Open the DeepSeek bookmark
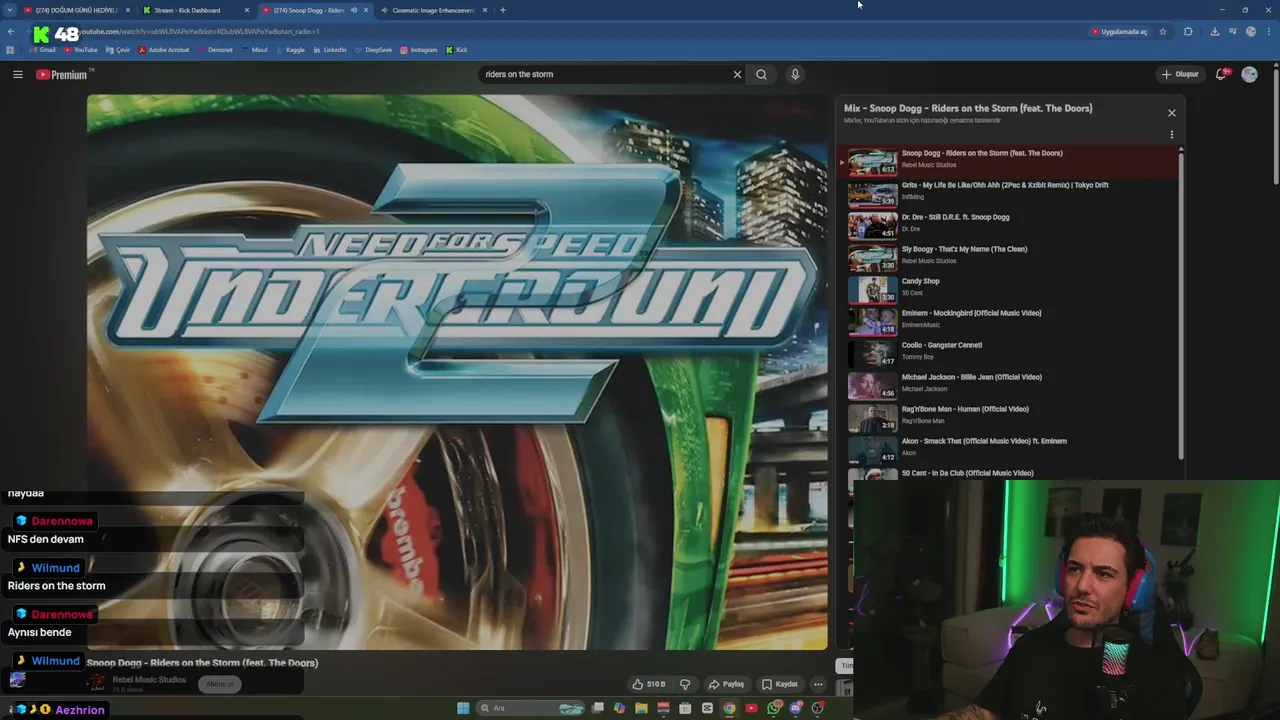1280x720 pixels. [374, 50]
